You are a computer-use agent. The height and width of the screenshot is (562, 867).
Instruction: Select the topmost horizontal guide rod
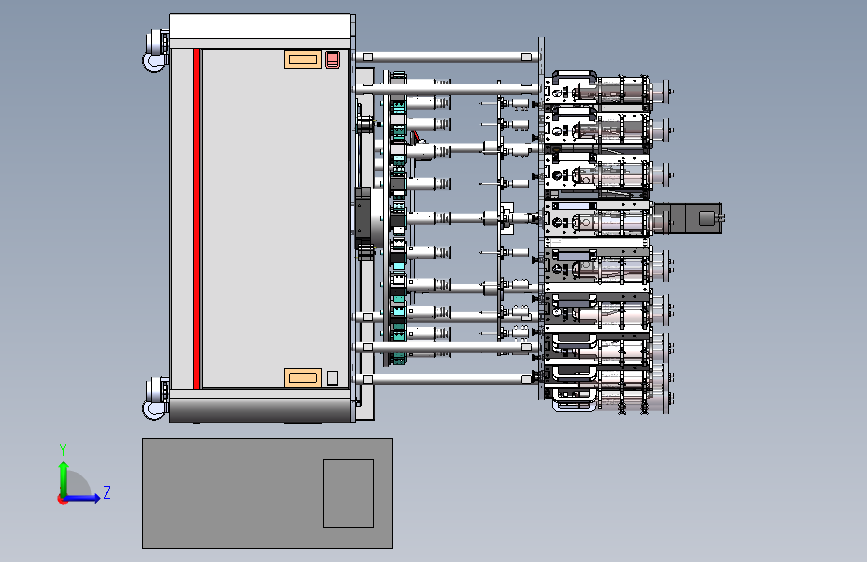447,57
